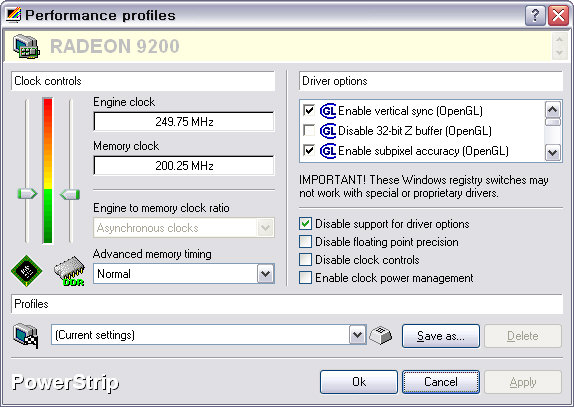
Task: Click the Ok button
Action: [x=359, y=382]
